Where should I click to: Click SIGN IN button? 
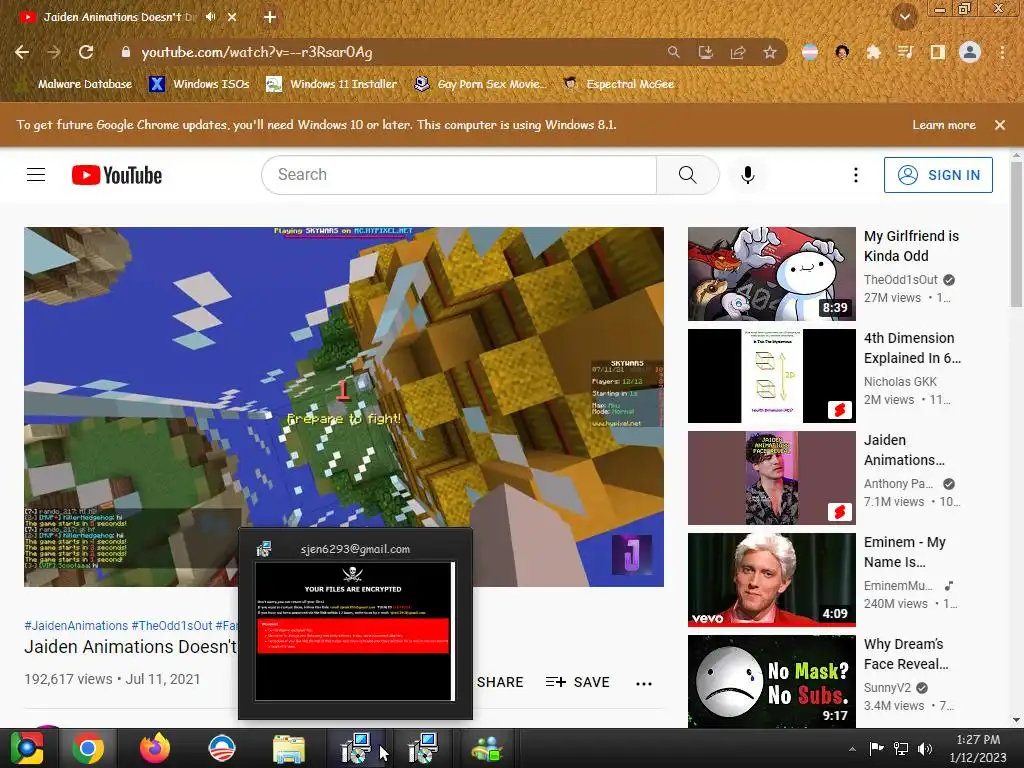(938, 175)
